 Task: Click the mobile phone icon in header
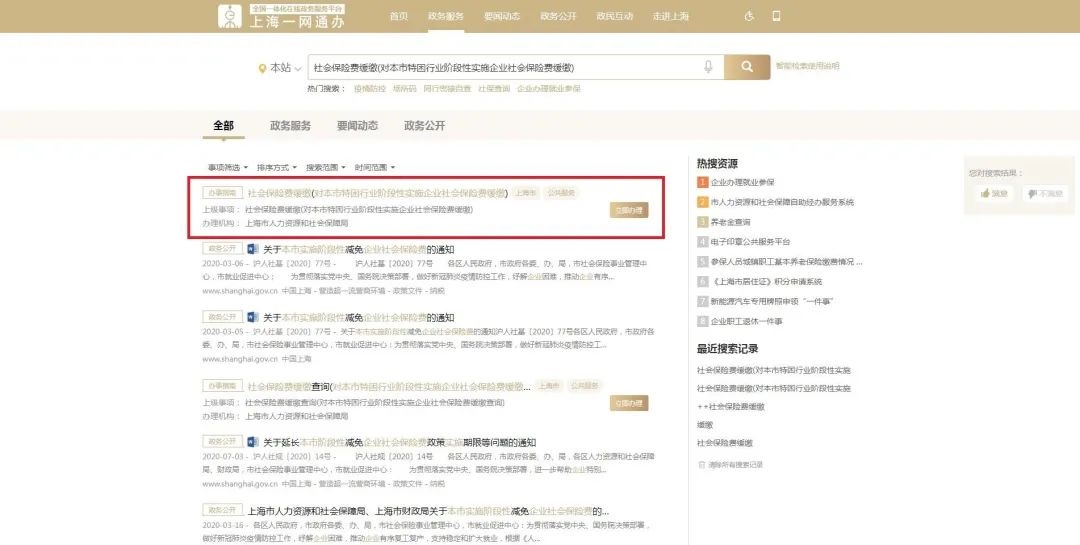776,16
